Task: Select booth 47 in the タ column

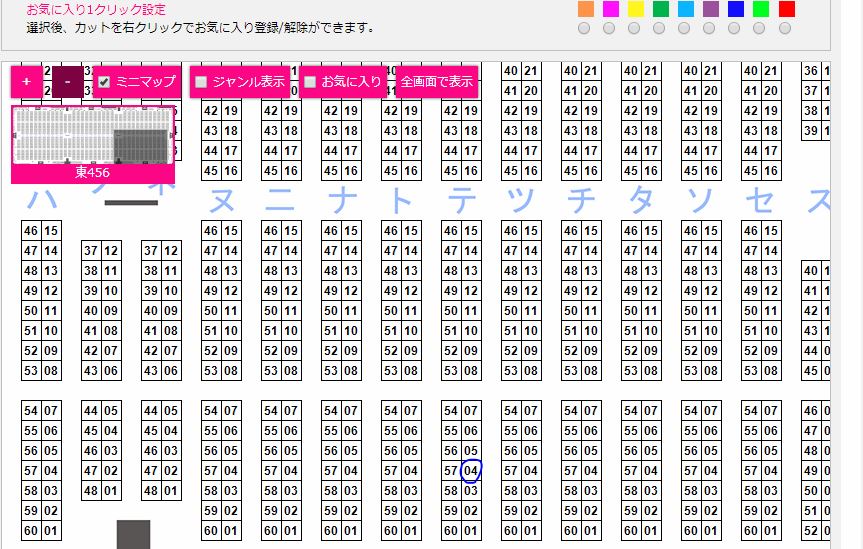Action: click(x=631, y=251)
